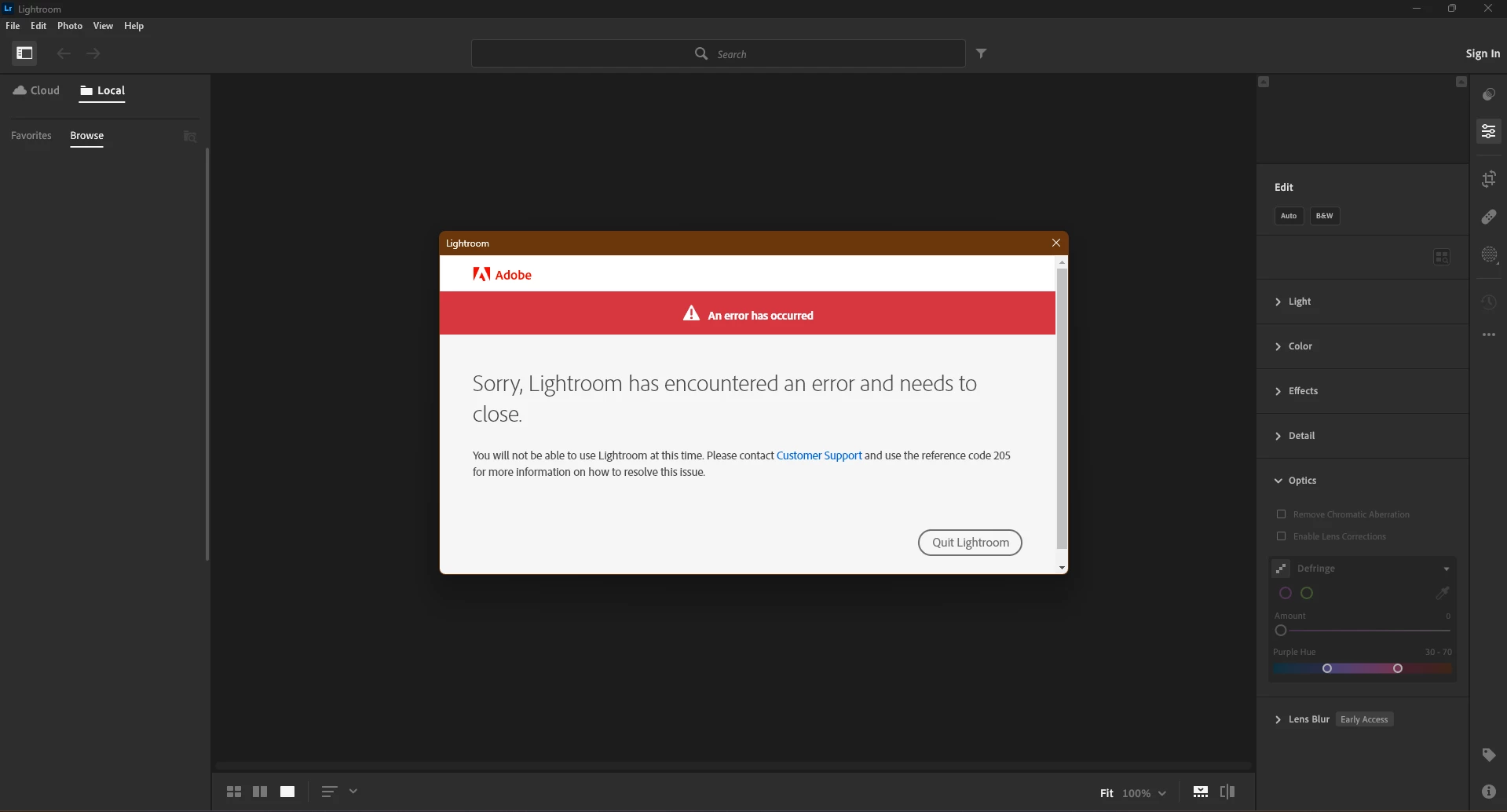Open the sort options dropdown chevron
The image size is (1507, 812).
(353, 792)
